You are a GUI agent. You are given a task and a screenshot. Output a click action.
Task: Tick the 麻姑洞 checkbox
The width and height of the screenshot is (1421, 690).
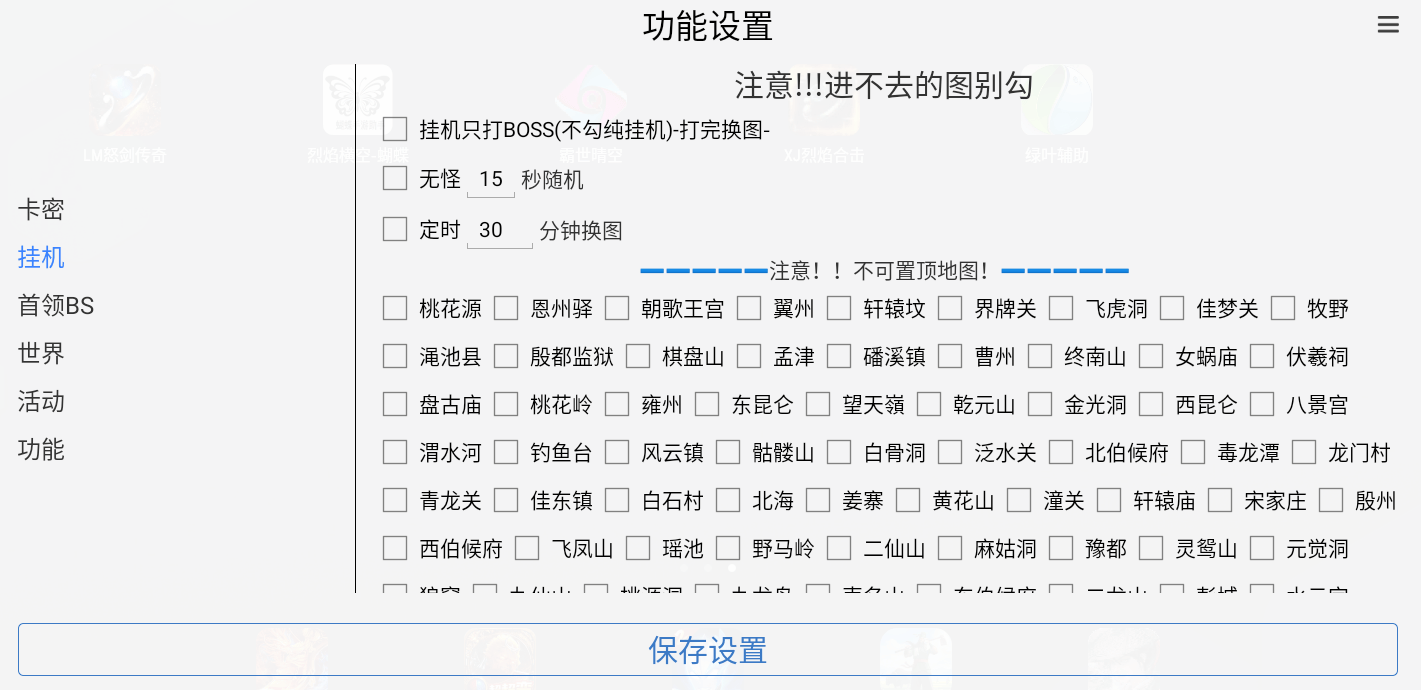[950, 548]
